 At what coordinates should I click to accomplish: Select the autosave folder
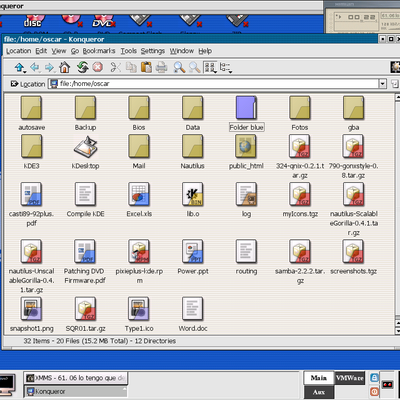pyautogui.click(x=31, y=113)
